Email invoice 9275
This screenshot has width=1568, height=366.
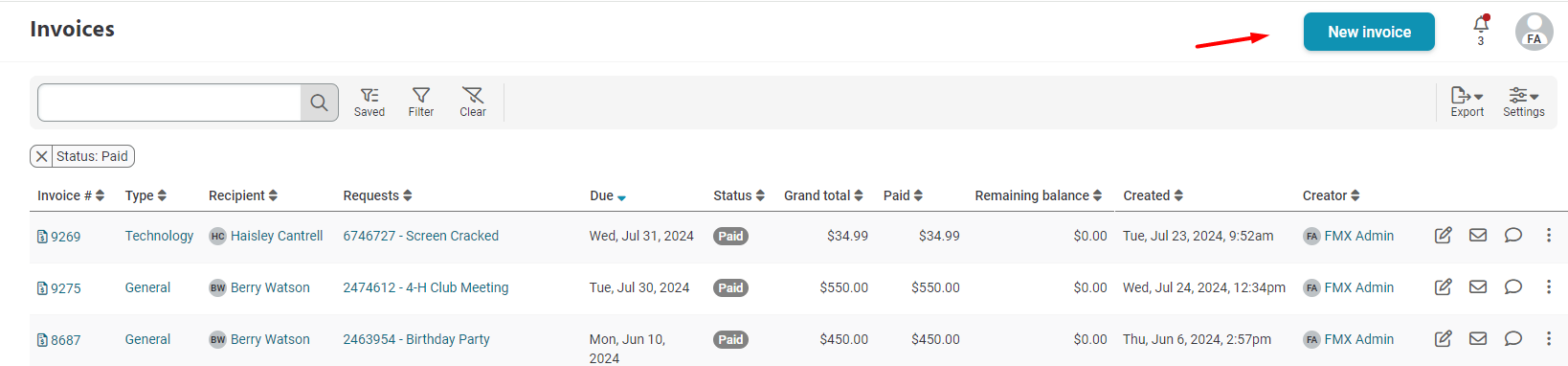click(1478, 287)
